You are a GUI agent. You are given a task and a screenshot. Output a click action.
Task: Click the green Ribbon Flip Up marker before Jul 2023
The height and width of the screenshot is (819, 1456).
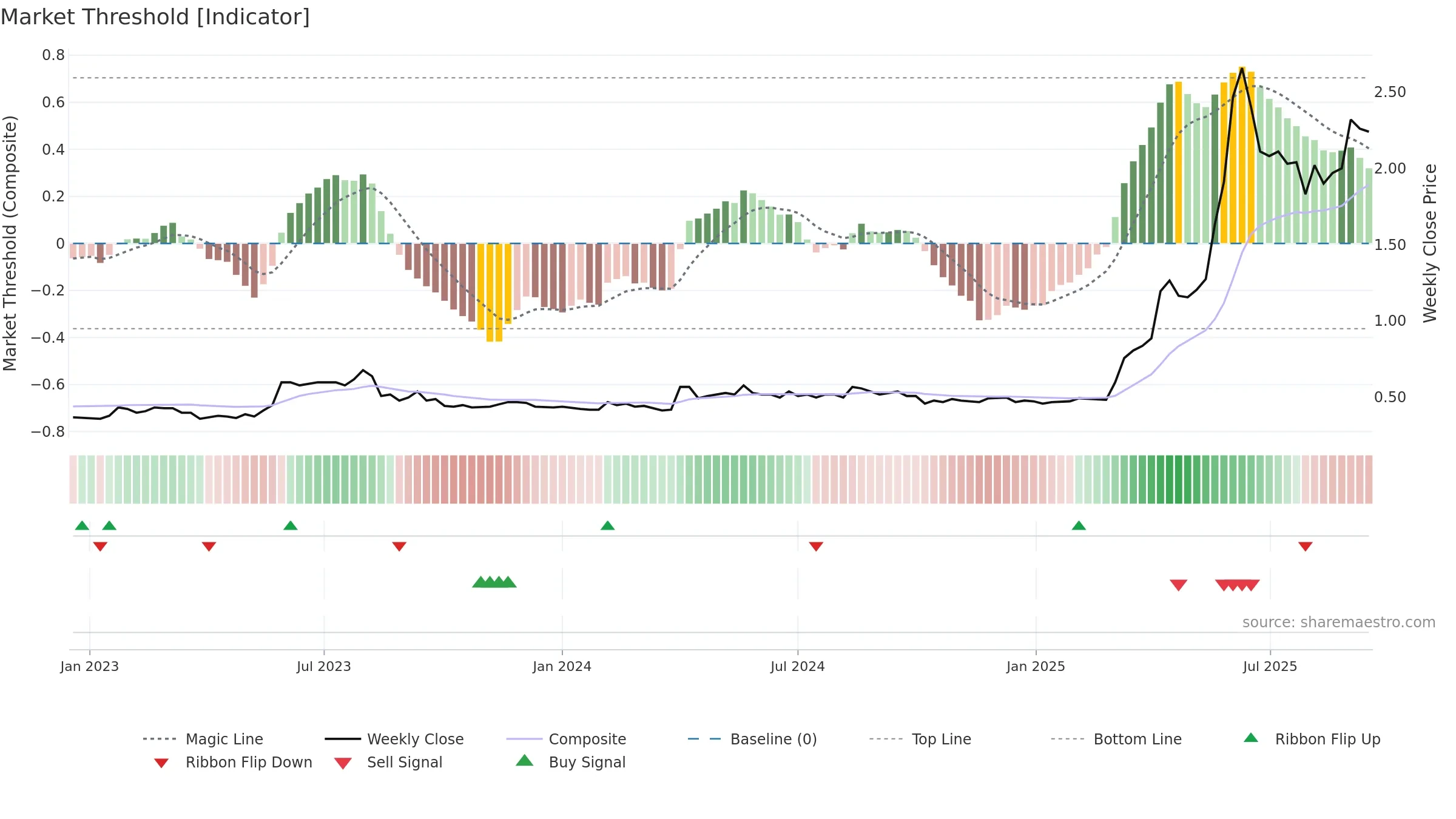(291, 525)
